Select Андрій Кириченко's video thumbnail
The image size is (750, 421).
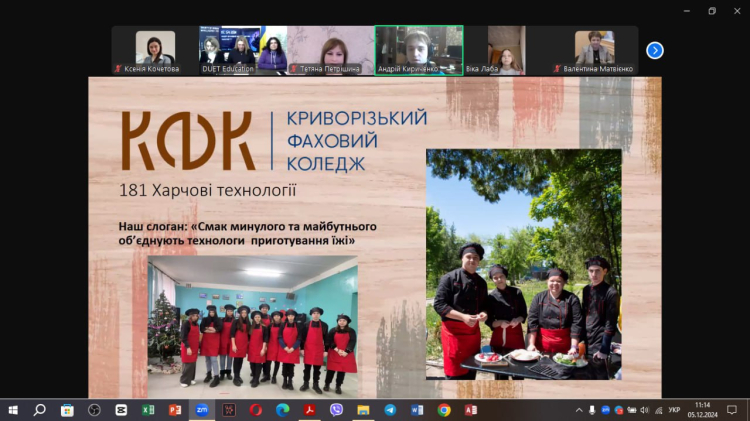[419, 50]
